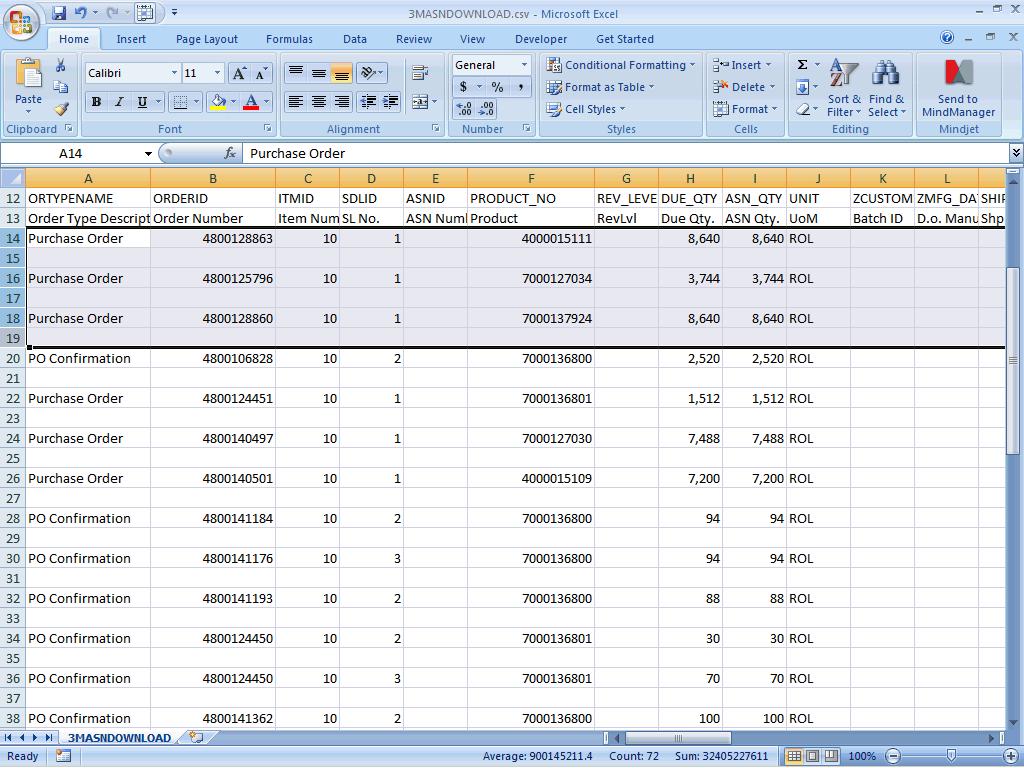Image resolution: width=1024 pixels, height=768 pixels.
Task: Click the Cut scissors icon
Action: [x=61, y=65]
